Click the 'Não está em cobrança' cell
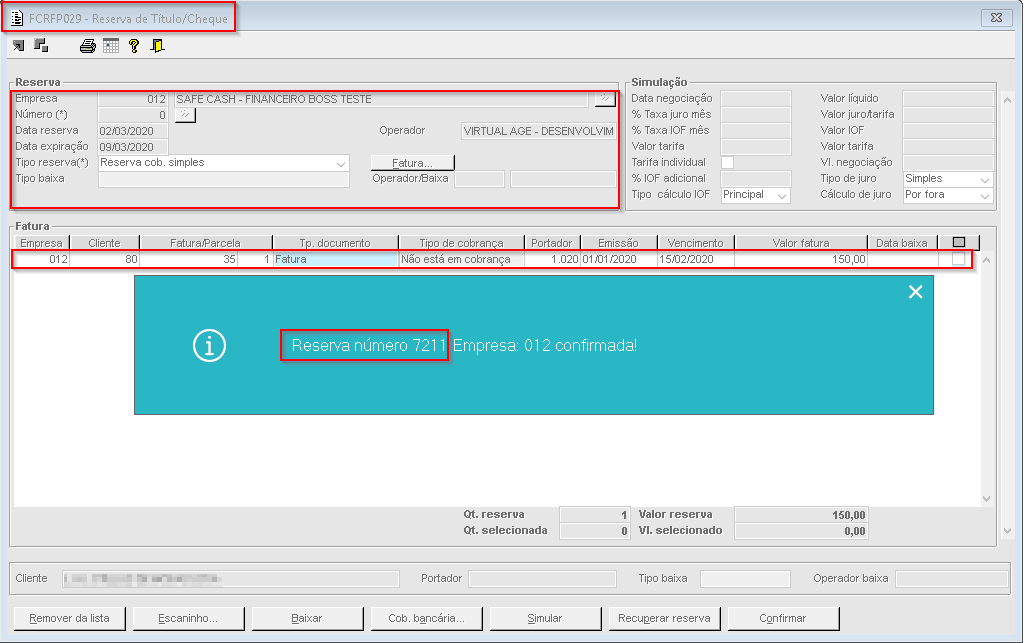The width and height of the screenshot is (1025, 643). click(462, 259)
